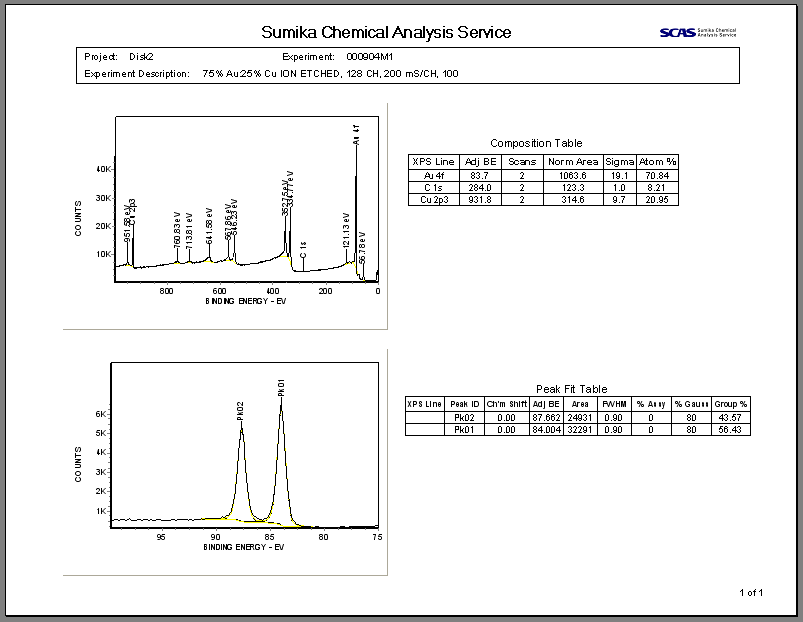
Task: Click the Area value 24931
Action: click(580, 418)
